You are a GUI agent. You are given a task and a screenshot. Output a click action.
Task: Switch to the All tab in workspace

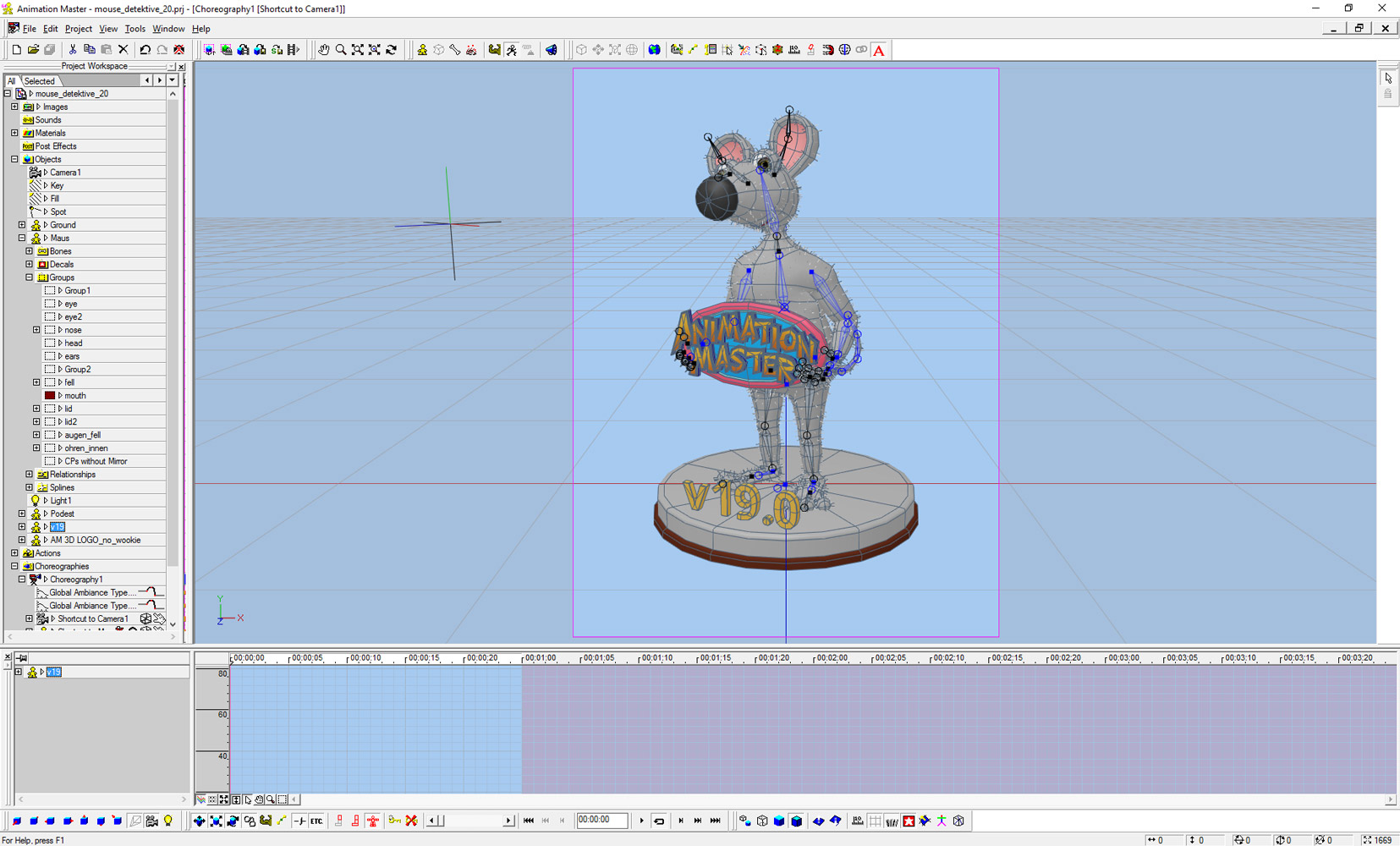tap(12, 81)
